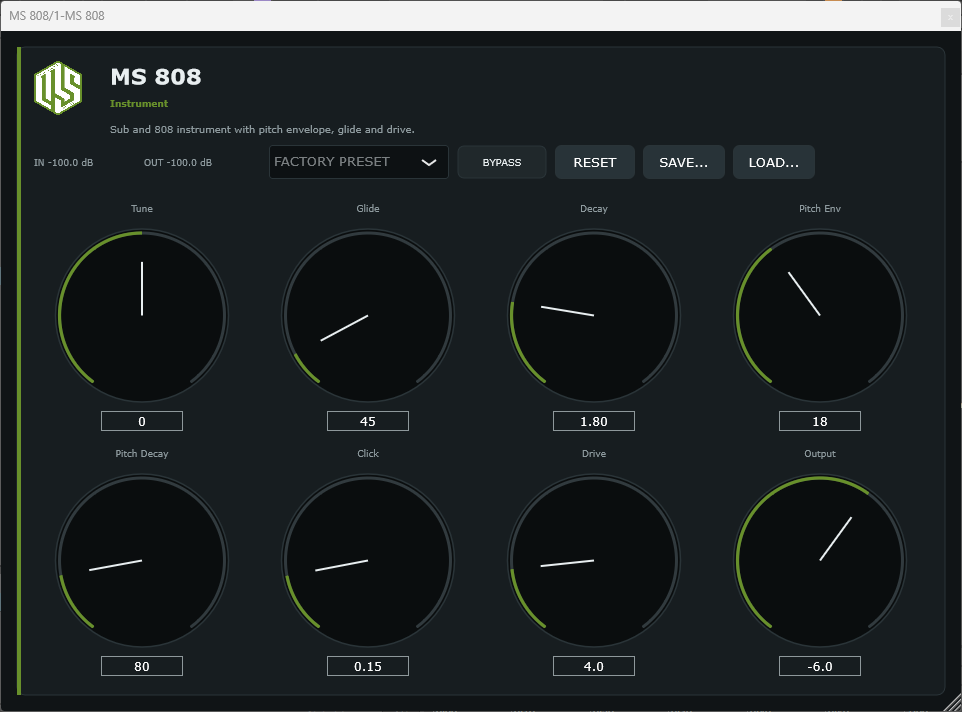Click the Click knob

pyautogui.click(x=367, y=561)
